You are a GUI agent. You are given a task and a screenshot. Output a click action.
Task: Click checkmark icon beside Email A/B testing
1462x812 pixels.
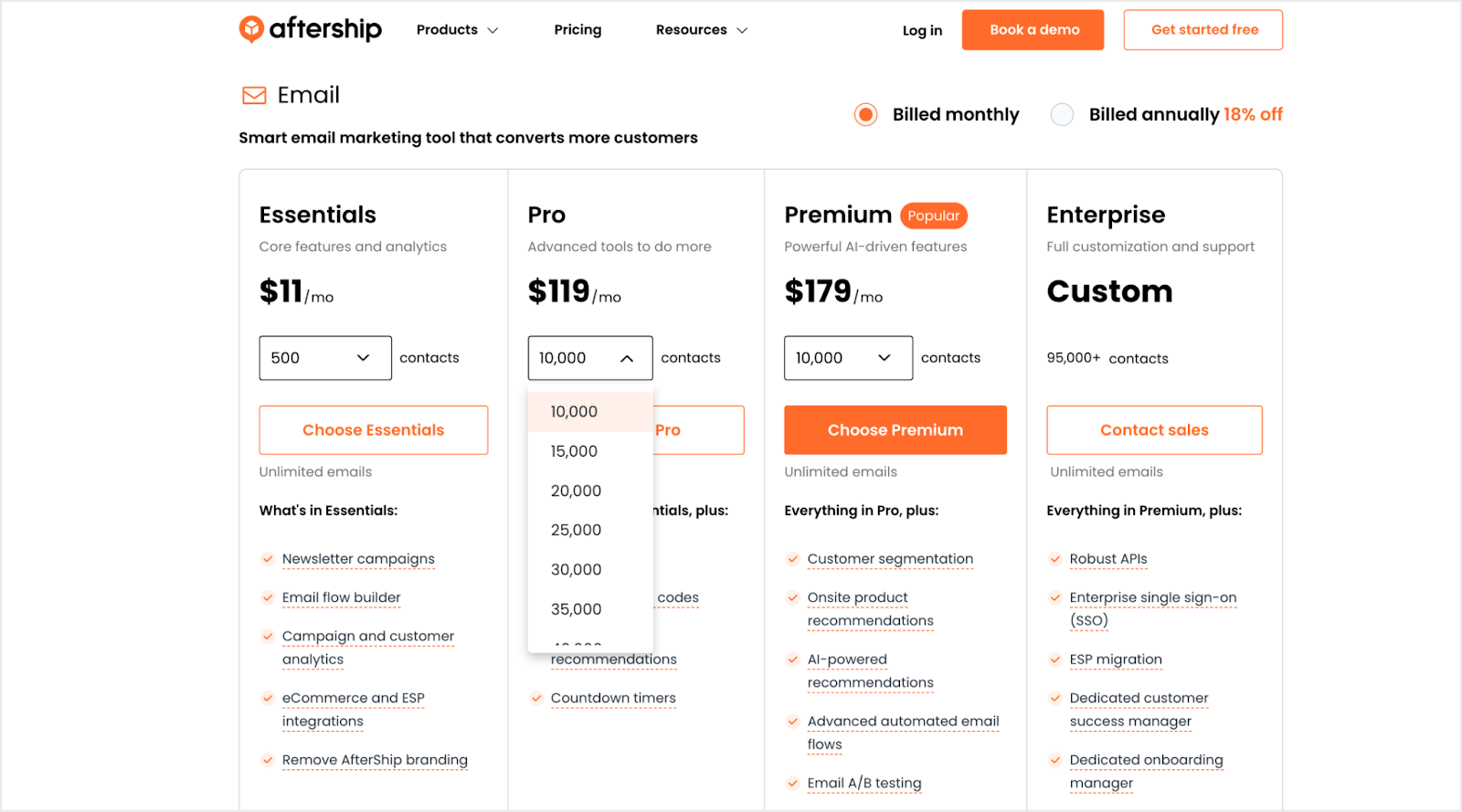click(x=793, y=784)
